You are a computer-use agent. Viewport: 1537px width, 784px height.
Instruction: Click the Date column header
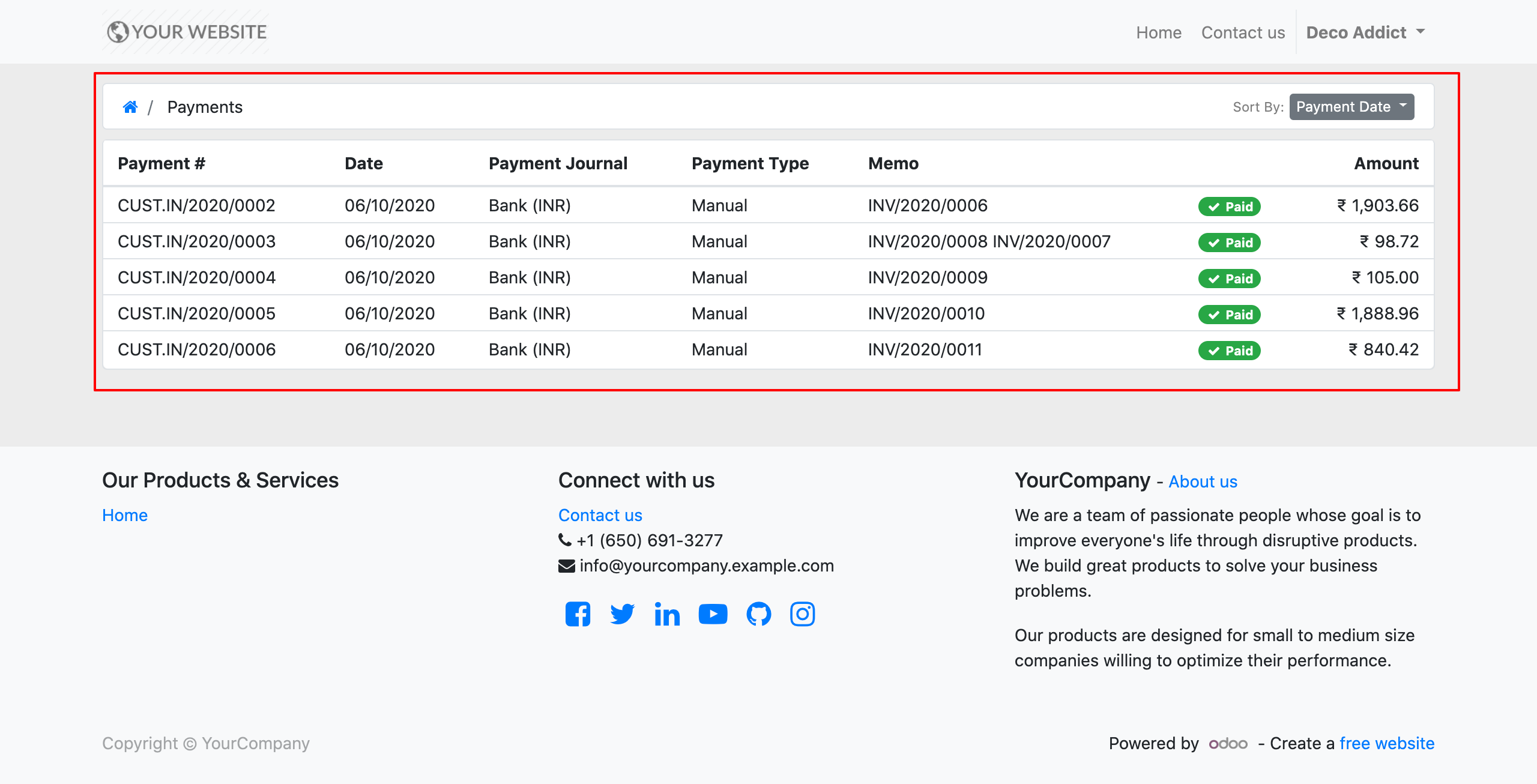364,163
